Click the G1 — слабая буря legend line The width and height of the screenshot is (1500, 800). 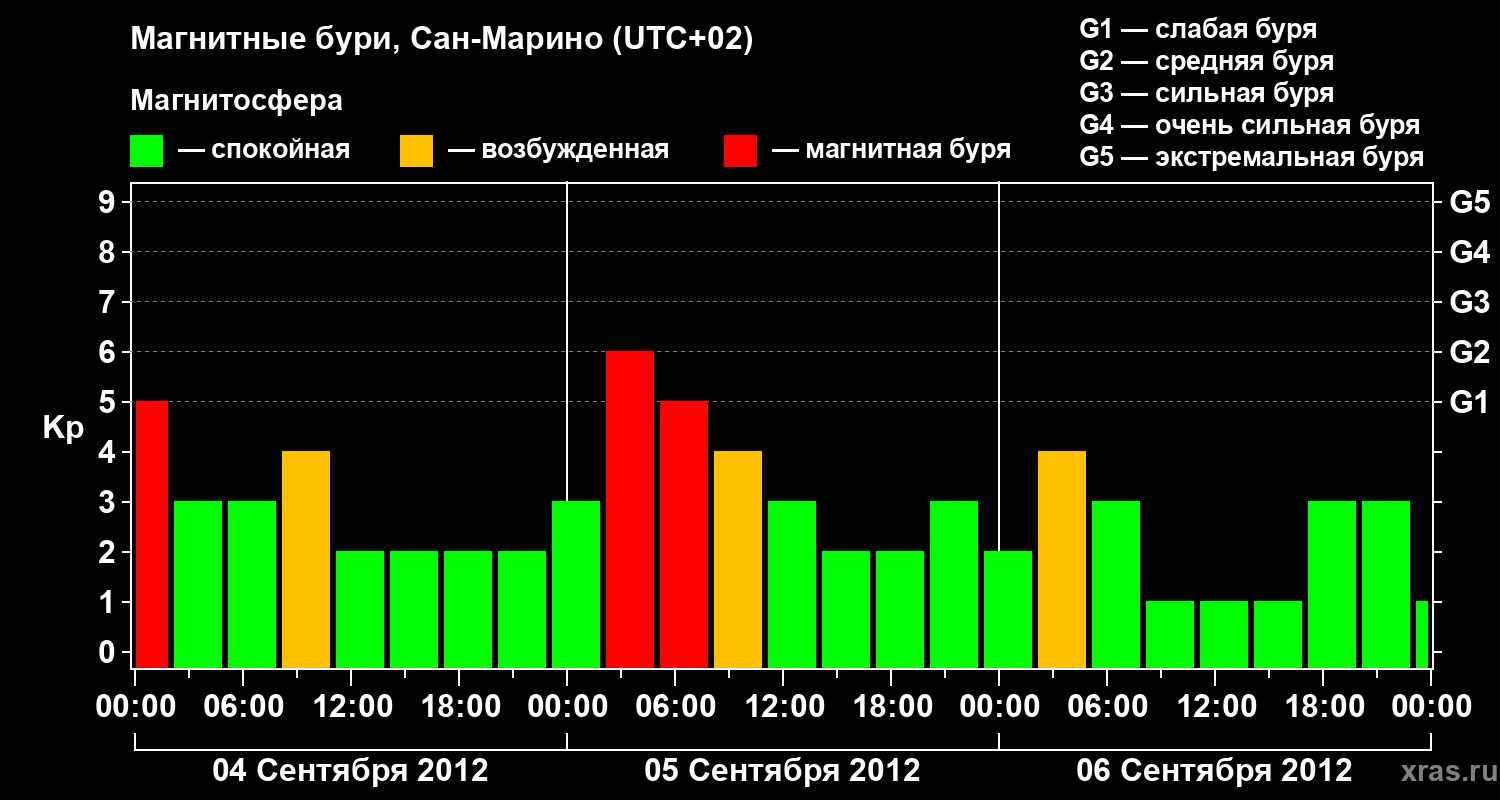click(1198, 29)
